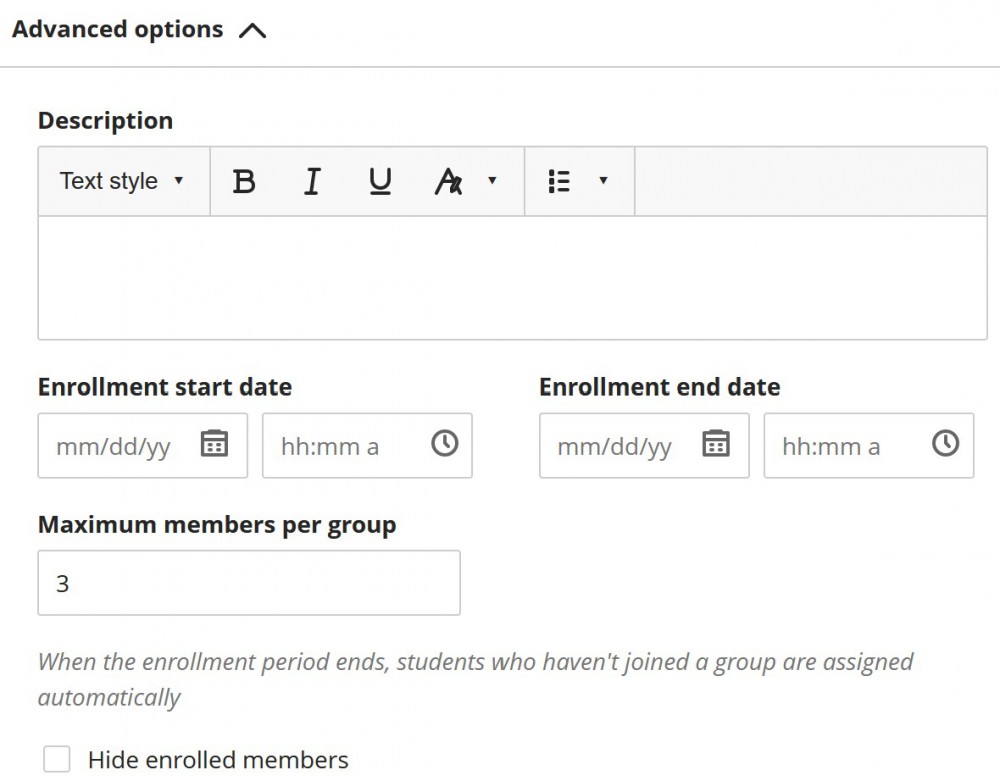1000x781 pixels.
Task: Collapse the Advanced options section
Action: click(252, 30)
